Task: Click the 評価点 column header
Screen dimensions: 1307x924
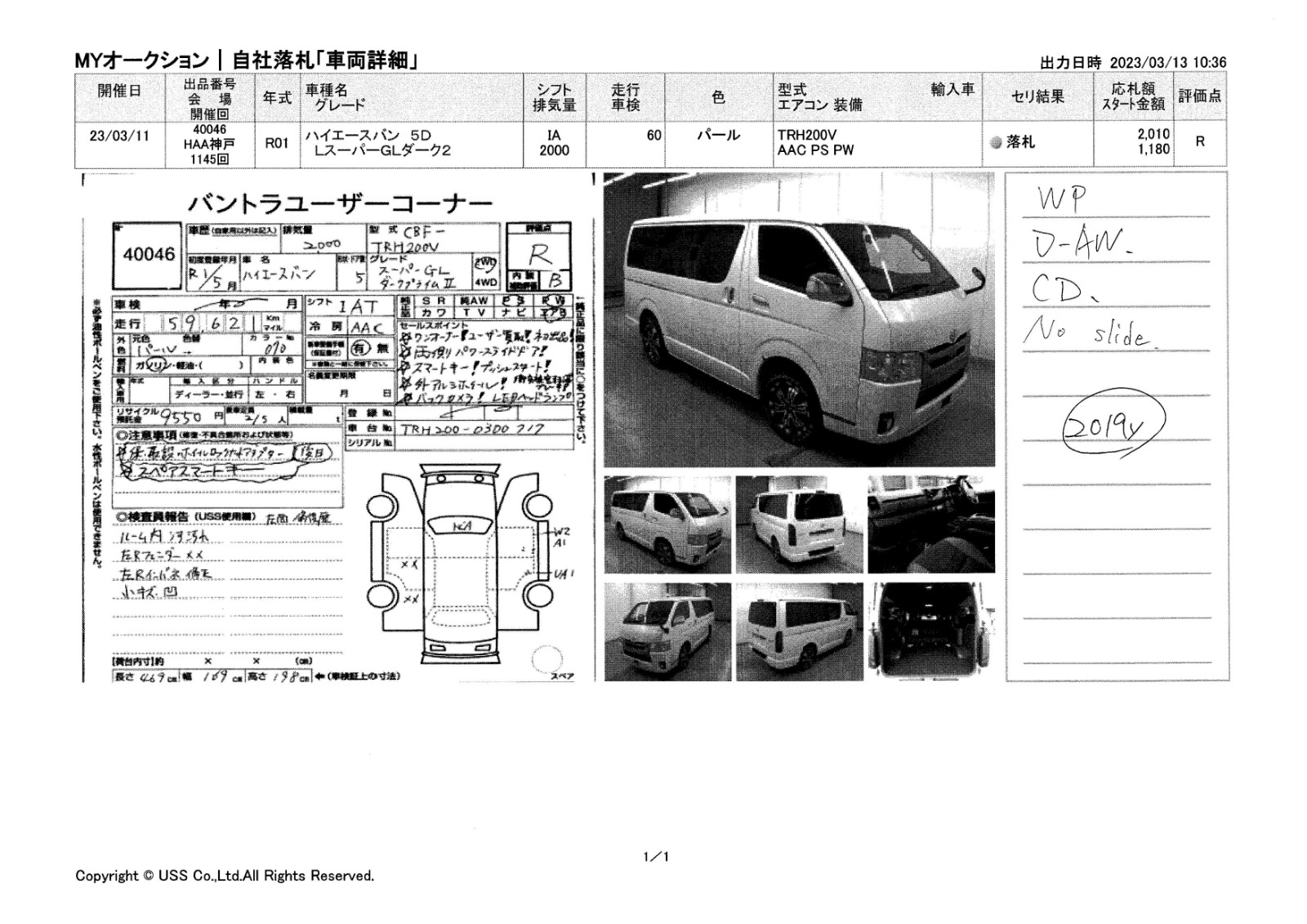Action: 1199,96
